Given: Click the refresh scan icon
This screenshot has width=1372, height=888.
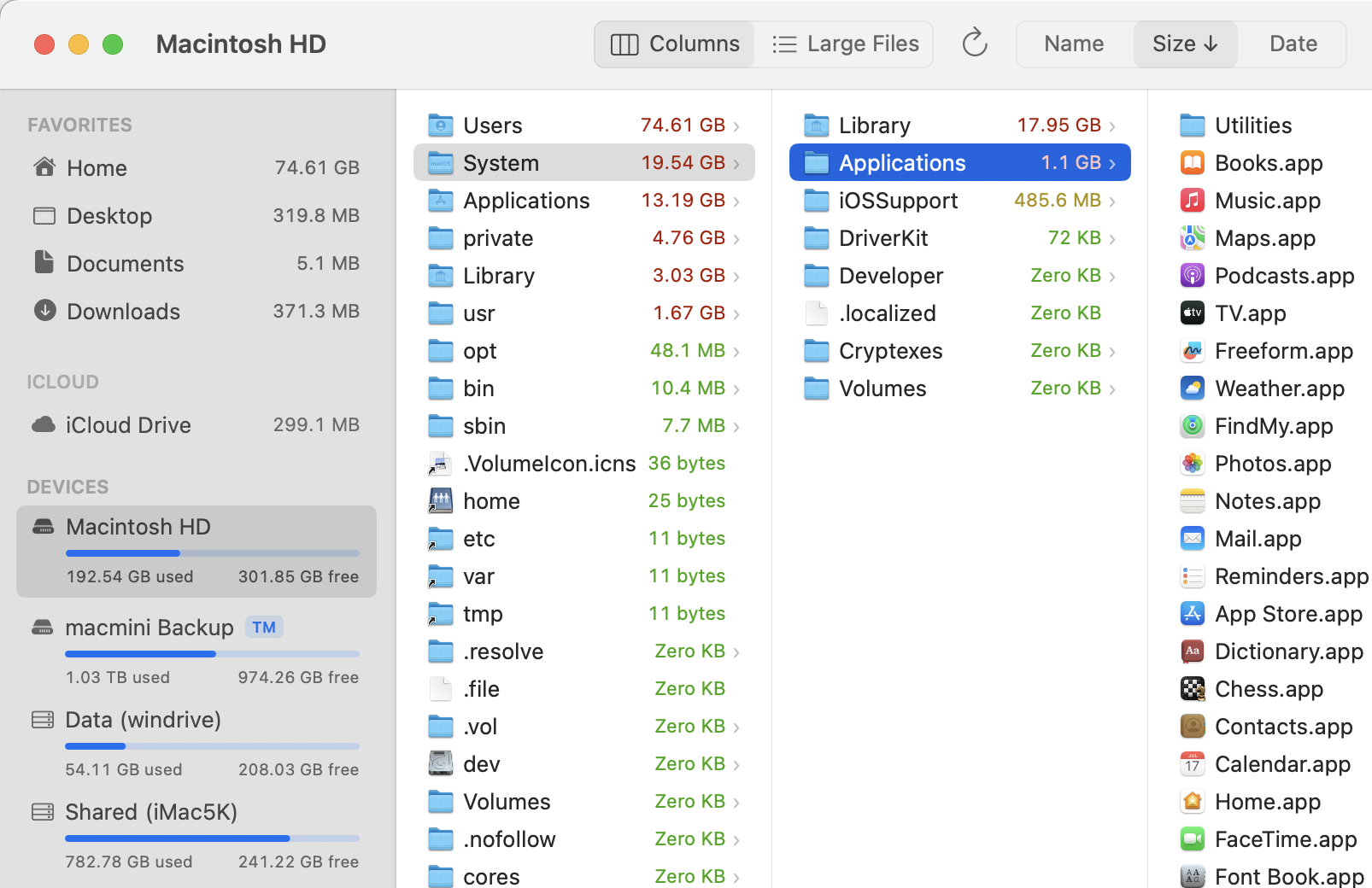Looking at the screenshot, I should pyautogui.click(x=975, y=44).
